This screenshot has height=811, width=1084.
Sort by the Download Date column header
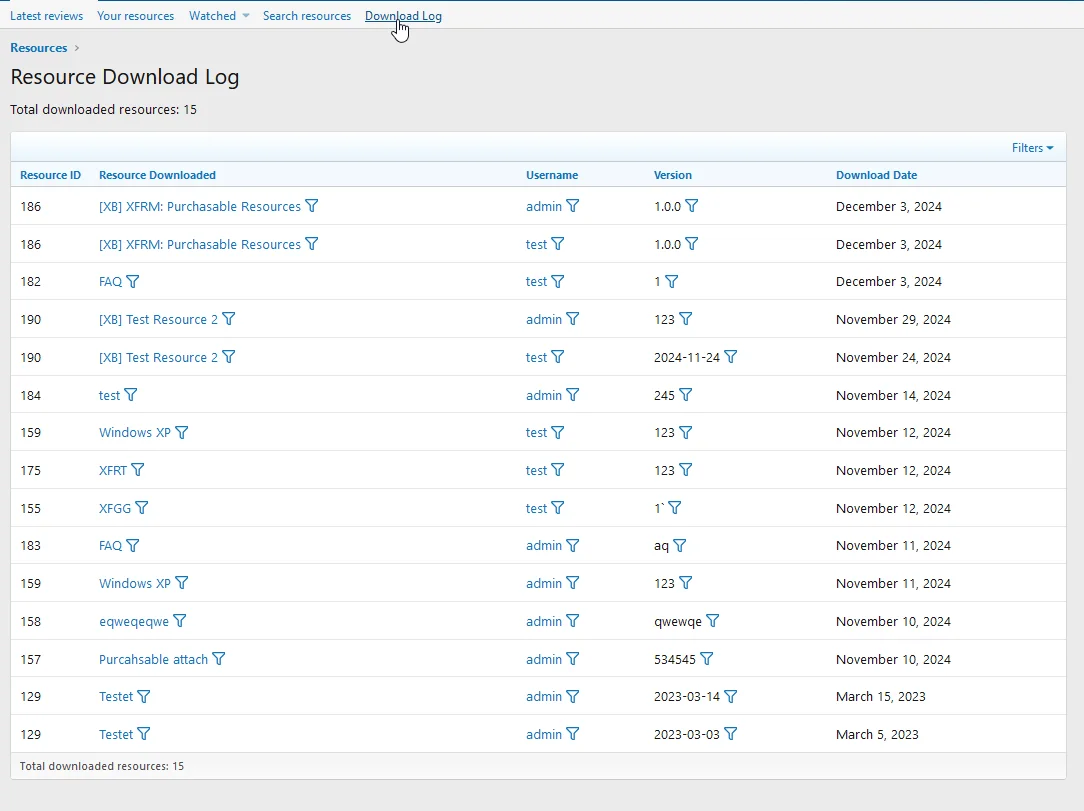click(877, 175)
